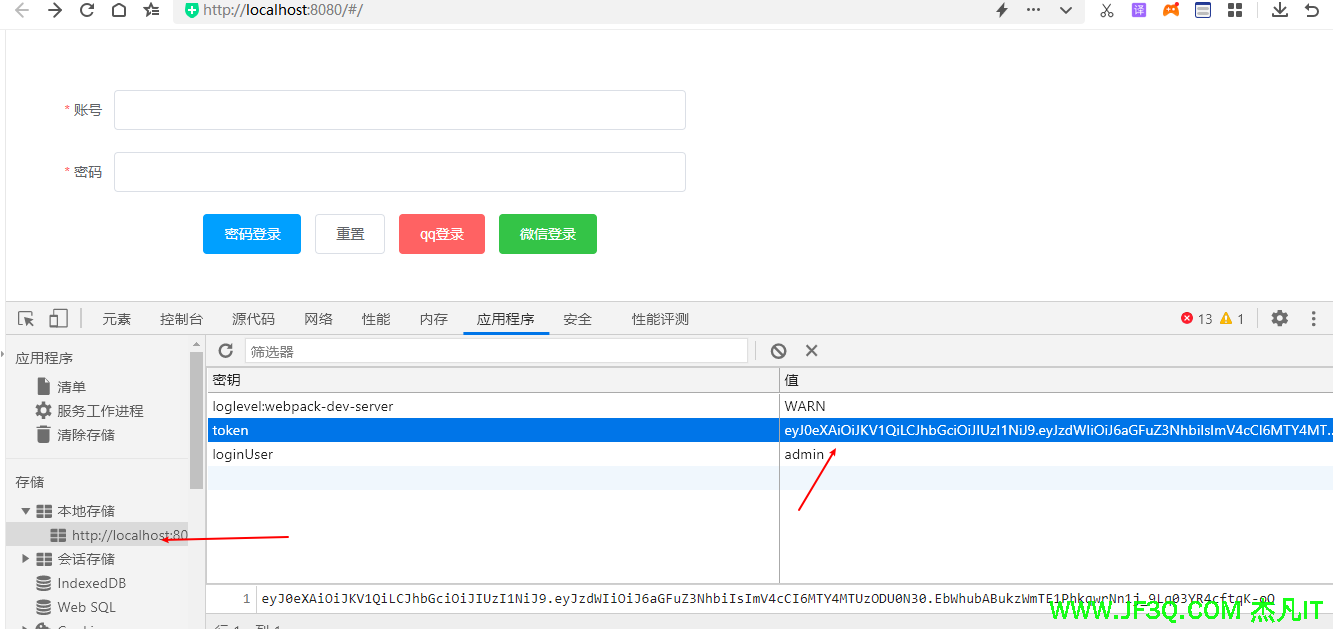Viewport: 1333px width, 629px height.
Task: Collapse the 本地存储 tree node
Action: (x=26, y=511)
